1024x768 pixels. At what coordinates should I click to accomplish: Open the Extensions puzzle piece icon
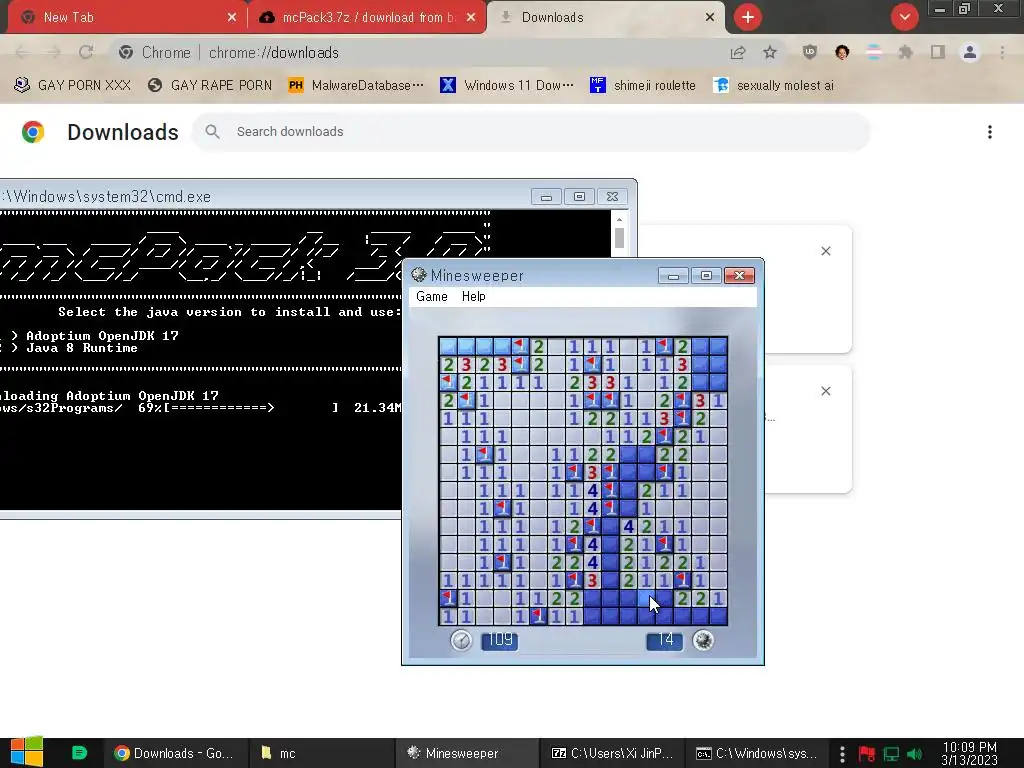coord(906,52)
